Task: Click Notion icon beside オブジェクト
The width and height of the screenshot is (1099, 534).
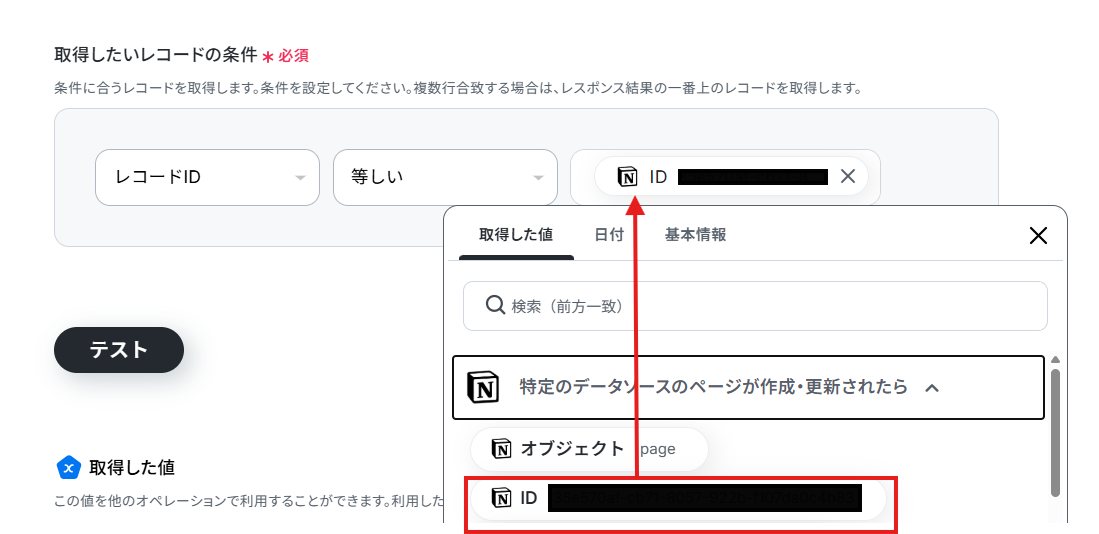Action: click(x=501, y=449)
